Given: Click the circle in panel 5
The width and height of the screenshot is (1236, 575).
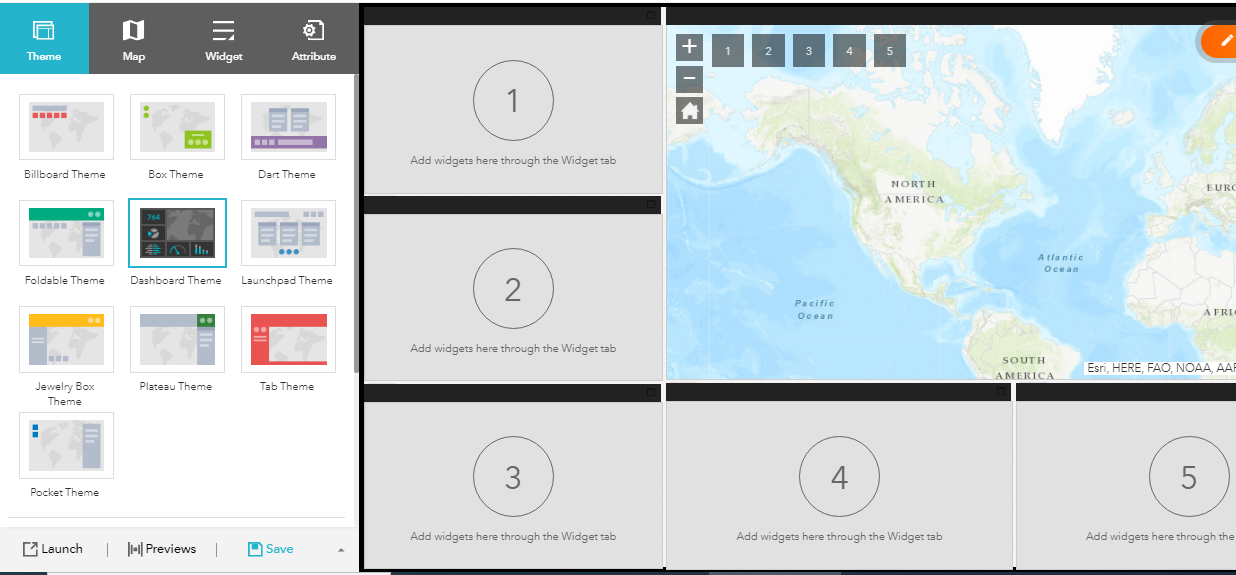Looking at the screenshot, I should 1189,477.
